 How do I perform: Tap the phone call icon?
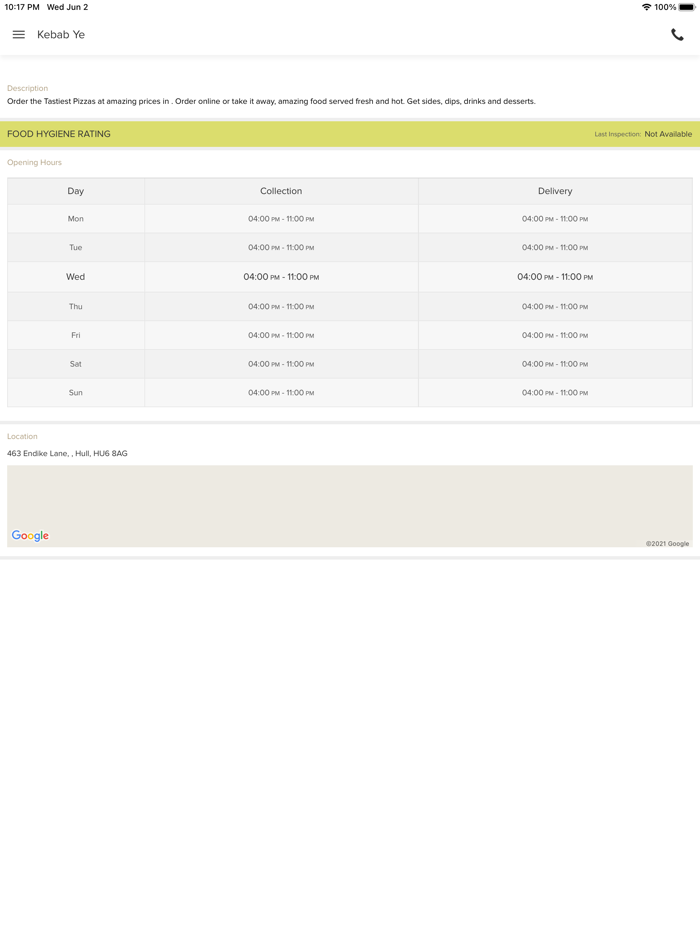coord(677,35)
